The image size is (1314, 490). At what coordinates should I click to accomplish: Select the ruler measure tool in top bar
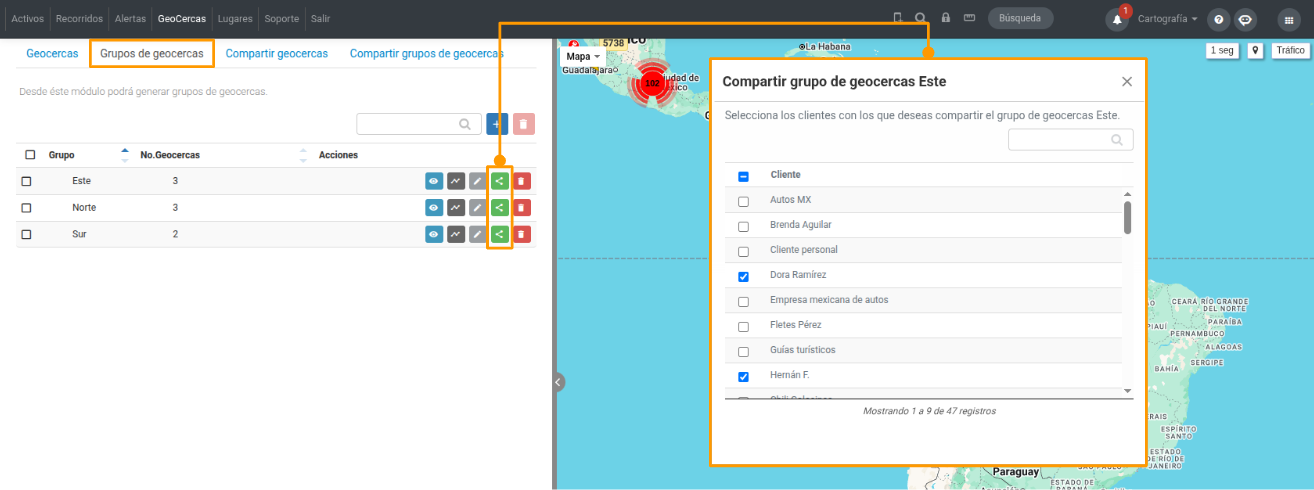tap(969, 18)
